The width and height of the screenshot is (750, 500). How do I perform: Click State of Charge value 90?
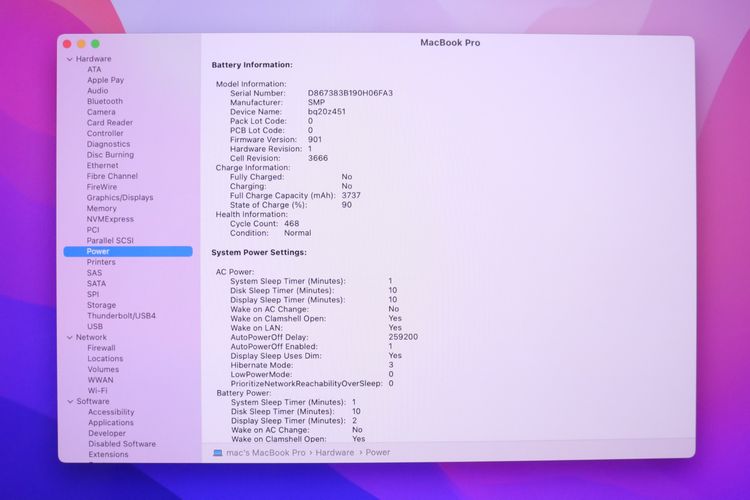coord(347,205)
